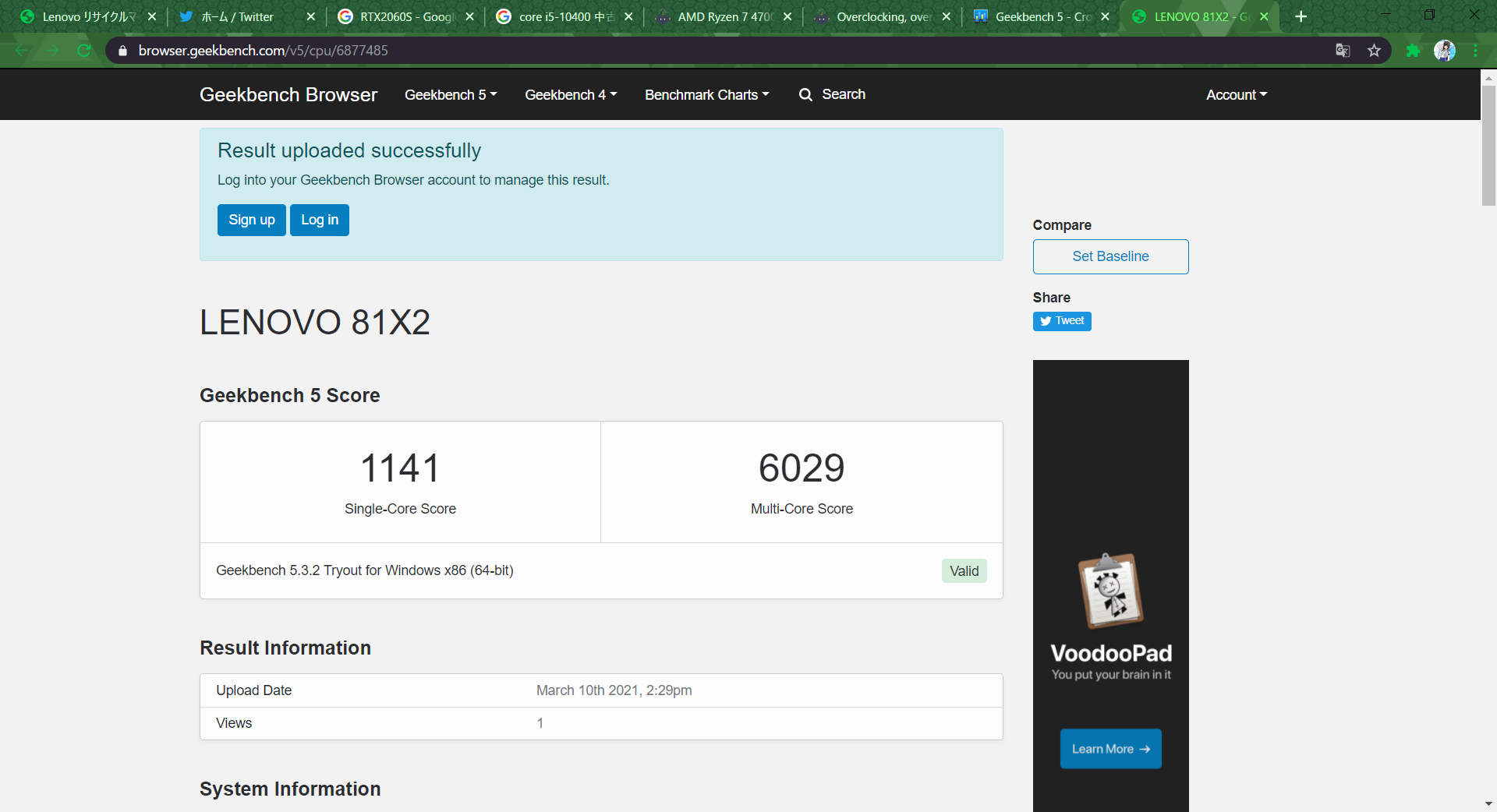Click the Geekbench Browser logo link

[288, 94]
